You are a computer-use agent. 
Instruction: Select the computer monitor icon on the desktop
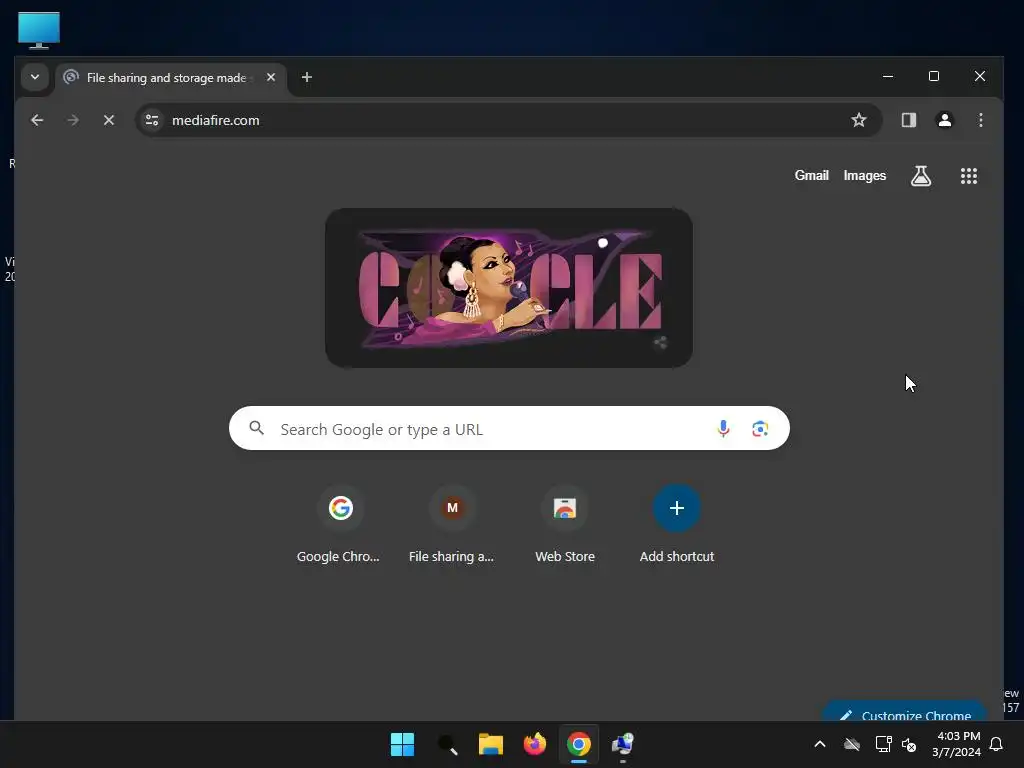[x=39, y=30]
